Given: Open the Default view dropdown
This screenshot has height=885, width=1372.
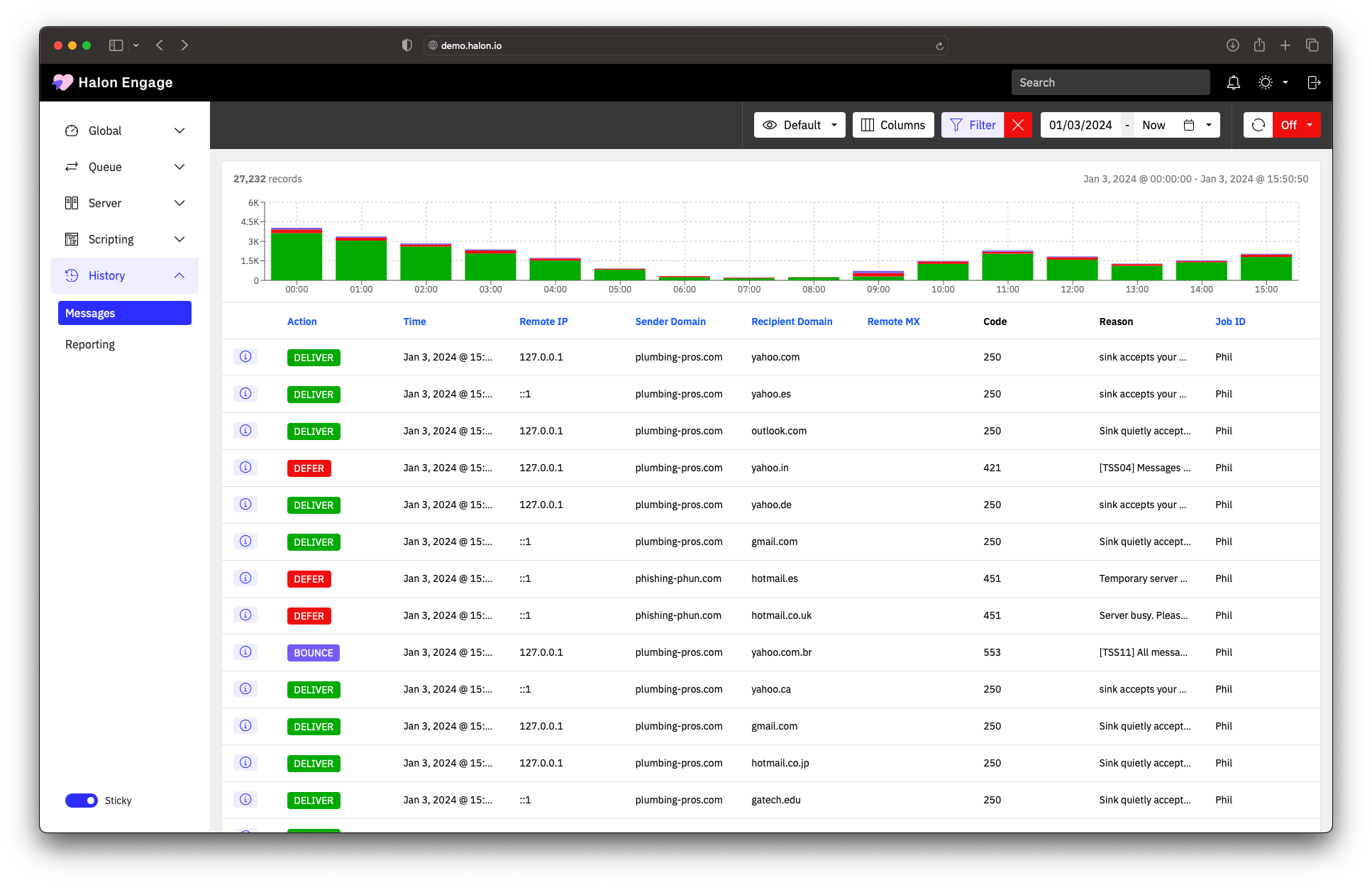Looking at the screenshot, I should pos(800,125).
